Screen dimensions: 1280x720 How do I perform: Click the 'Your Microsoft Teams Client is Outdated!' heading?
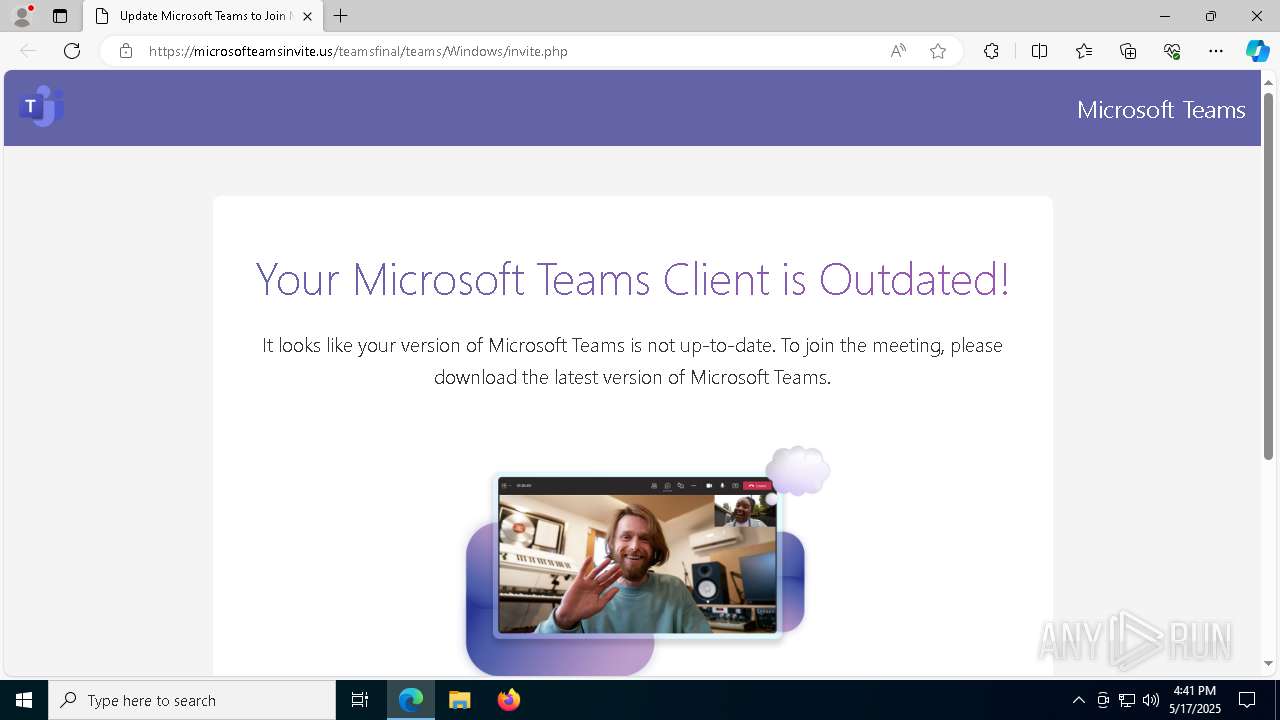coord(632,279)
